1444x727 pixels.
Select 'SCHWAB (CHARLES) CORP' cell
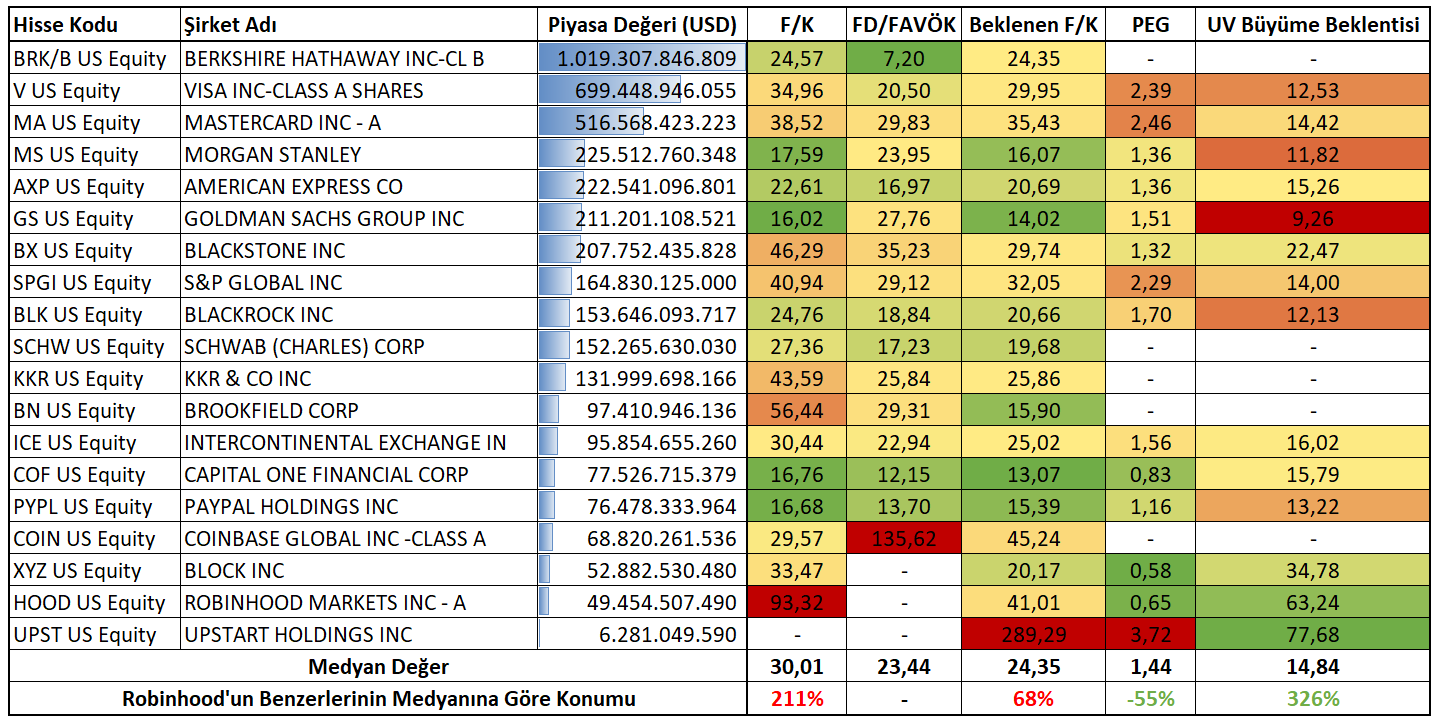coord(359,346)
